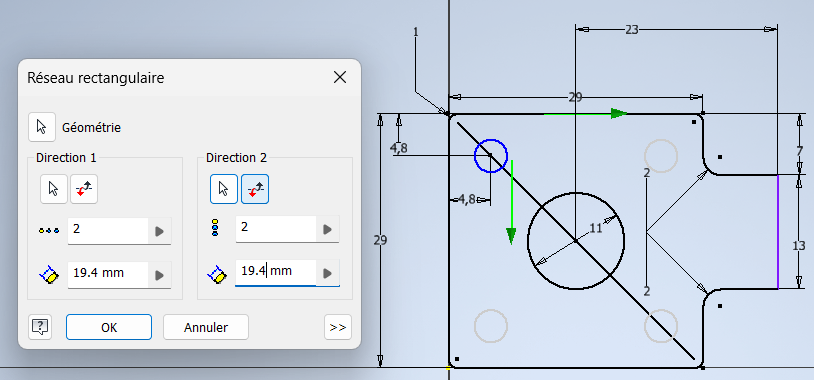Viewport: 814px width, 380px height.
Task: Click the diameter dimension 11
Action: (596, 228)
